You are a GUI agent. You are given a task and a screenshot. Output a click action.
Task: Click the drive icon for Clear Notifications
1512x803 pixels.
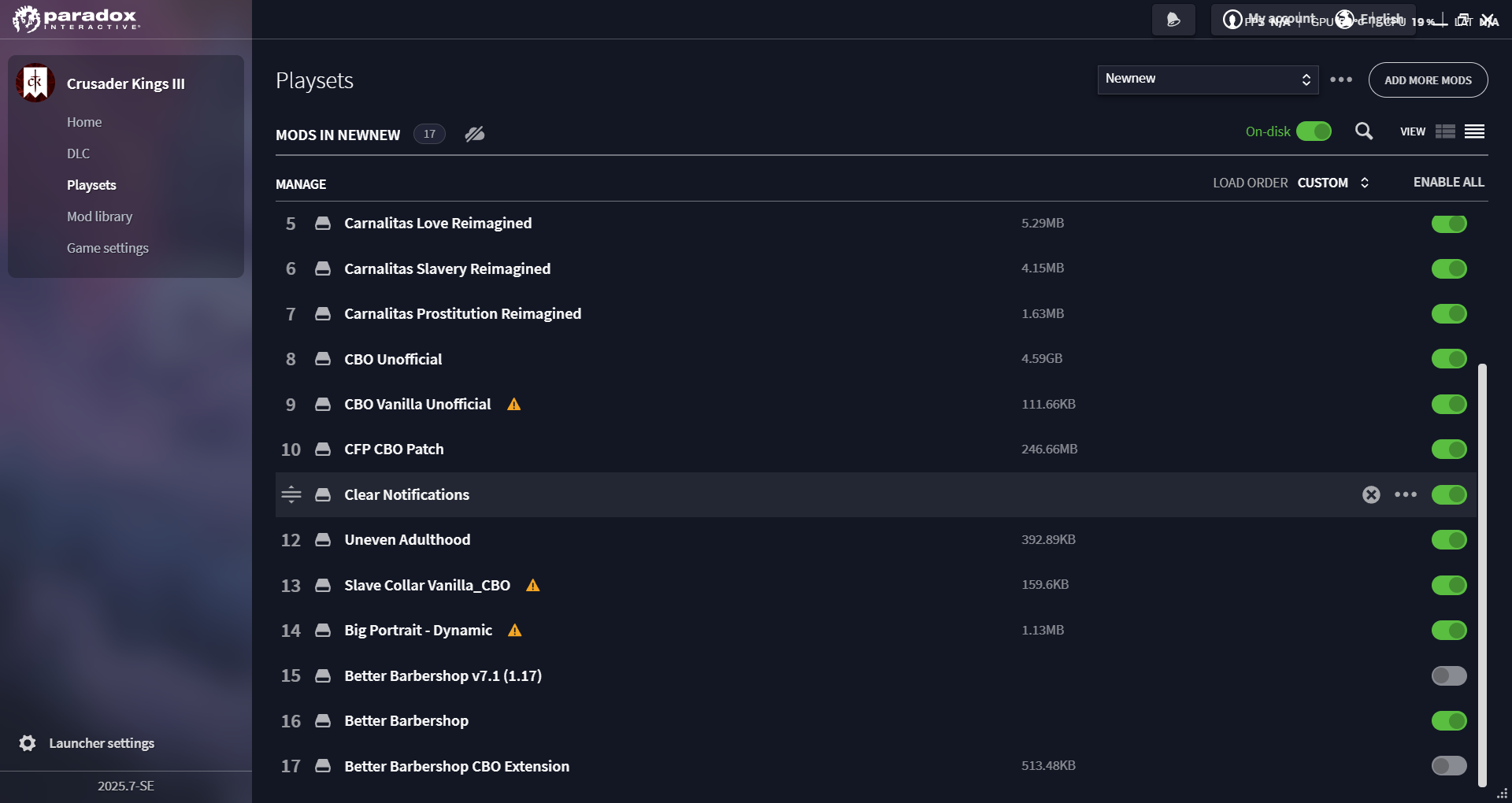[x=323, y=494]
